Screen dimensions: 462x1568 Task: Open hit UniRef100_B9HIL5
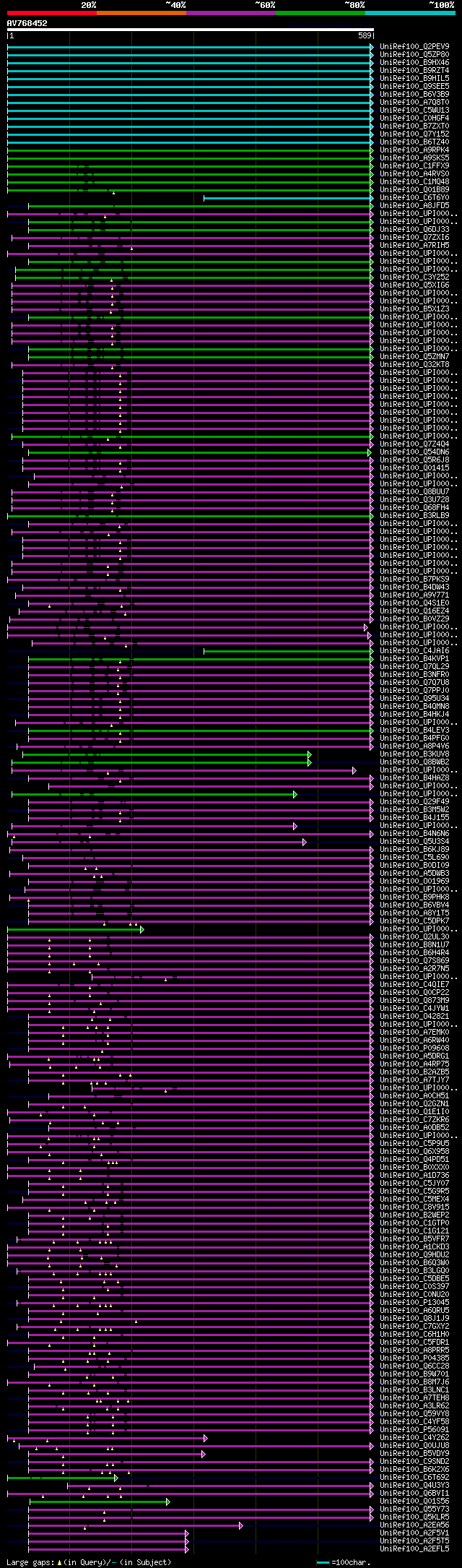click(x=414, y=78)
